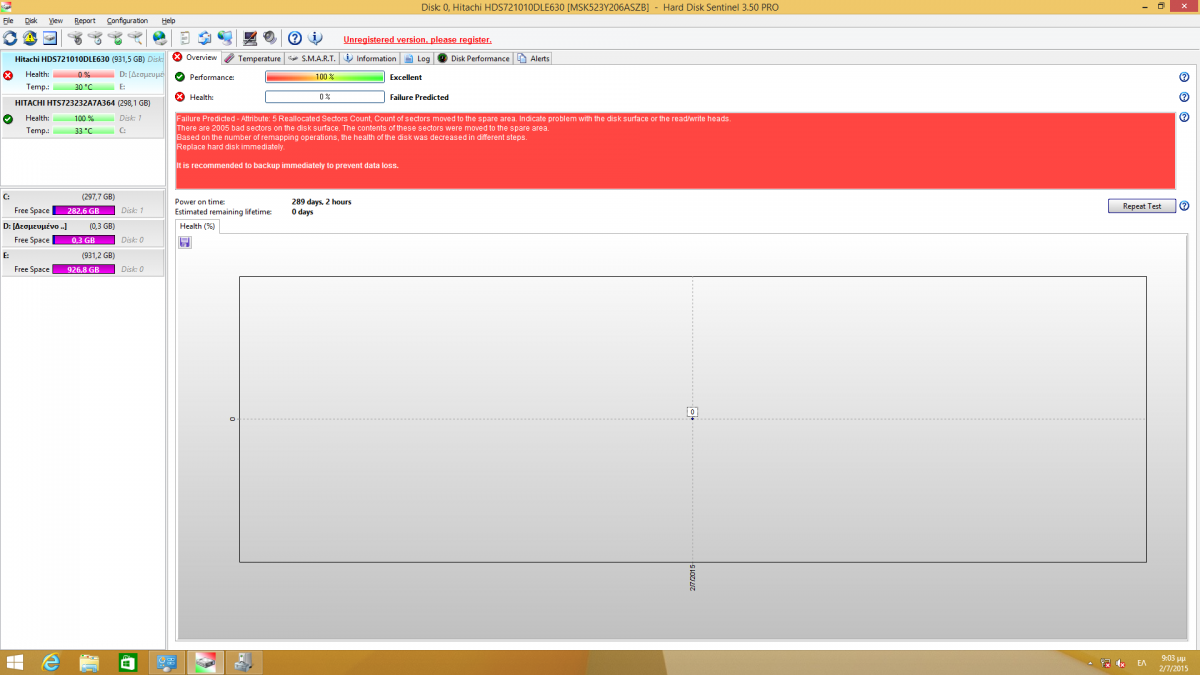This screenshot has height=675, width=1200.
Task: Open the View menu
Action: [x=55, y=20]
